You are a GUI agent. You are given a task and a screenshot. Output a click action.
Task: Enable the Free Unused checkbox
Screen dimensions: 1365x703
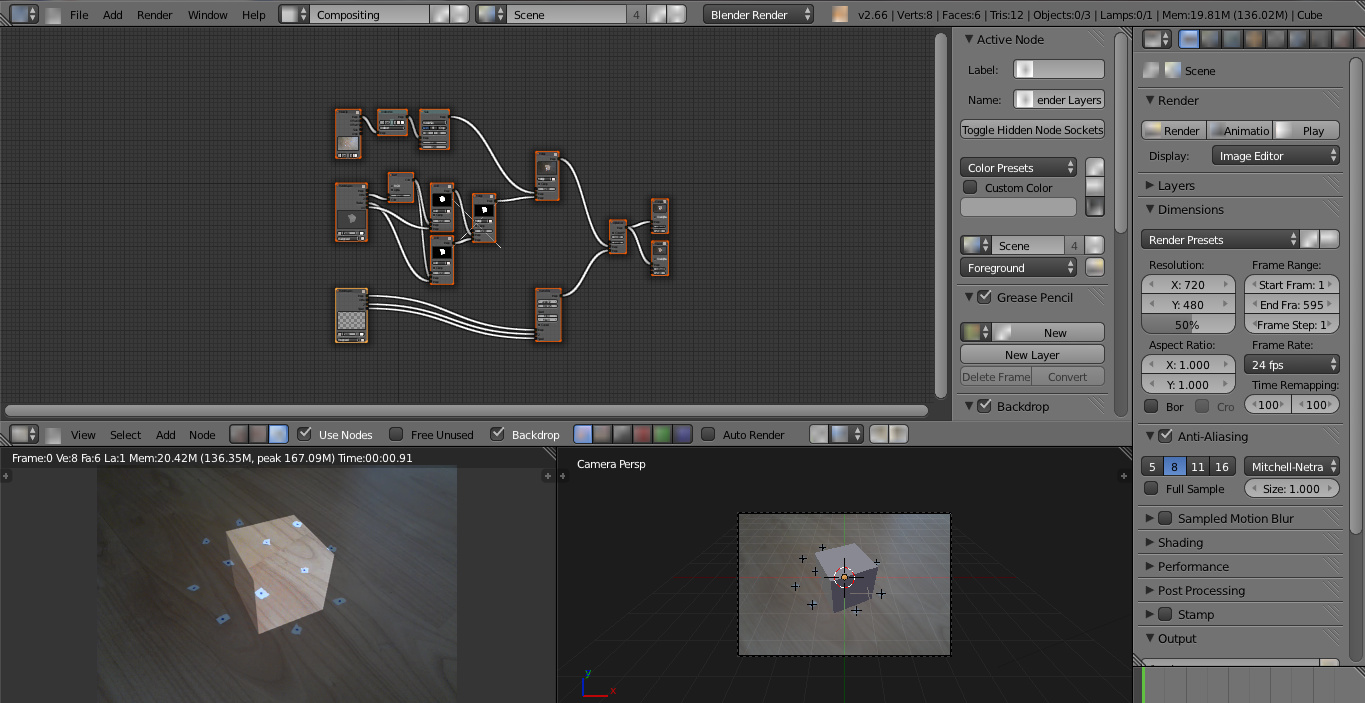[x=396, y=434]
